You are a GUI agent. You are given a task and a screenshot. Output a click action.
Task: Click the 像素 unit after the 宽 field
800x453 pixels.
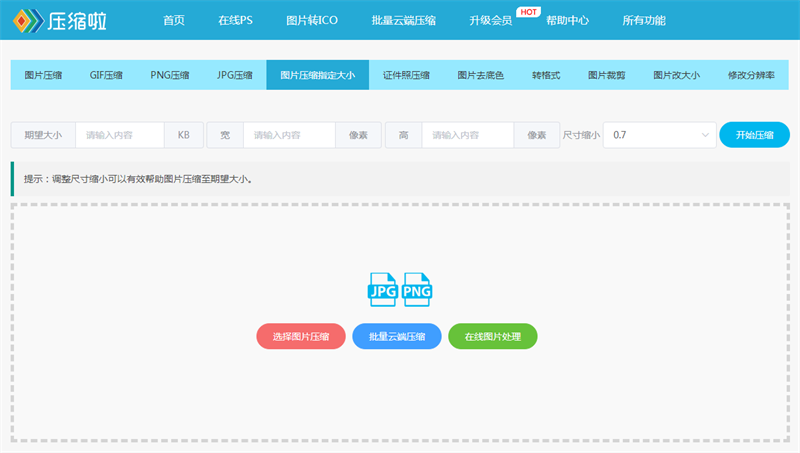[x=358, y=135]
